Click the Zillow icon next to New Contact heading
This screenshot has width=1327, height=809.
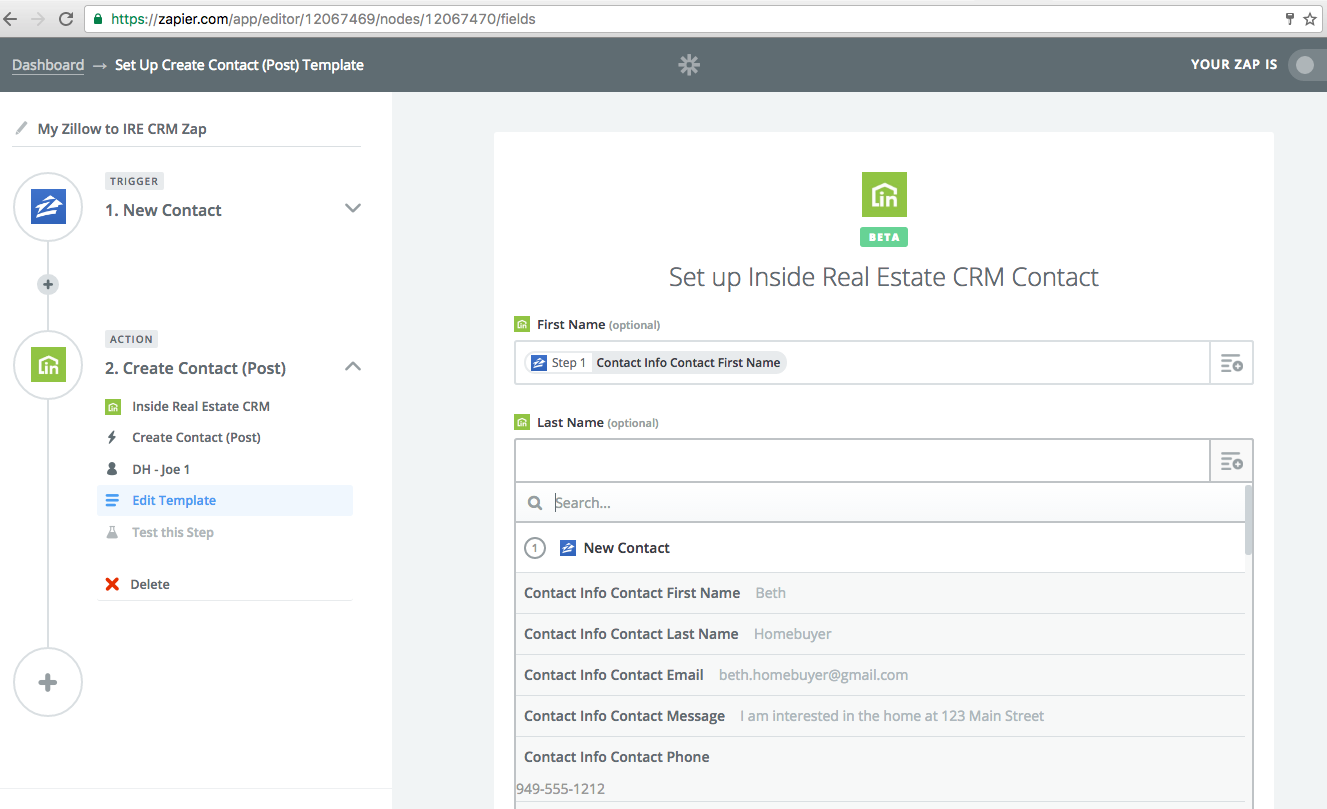click(x=568, y=548)
